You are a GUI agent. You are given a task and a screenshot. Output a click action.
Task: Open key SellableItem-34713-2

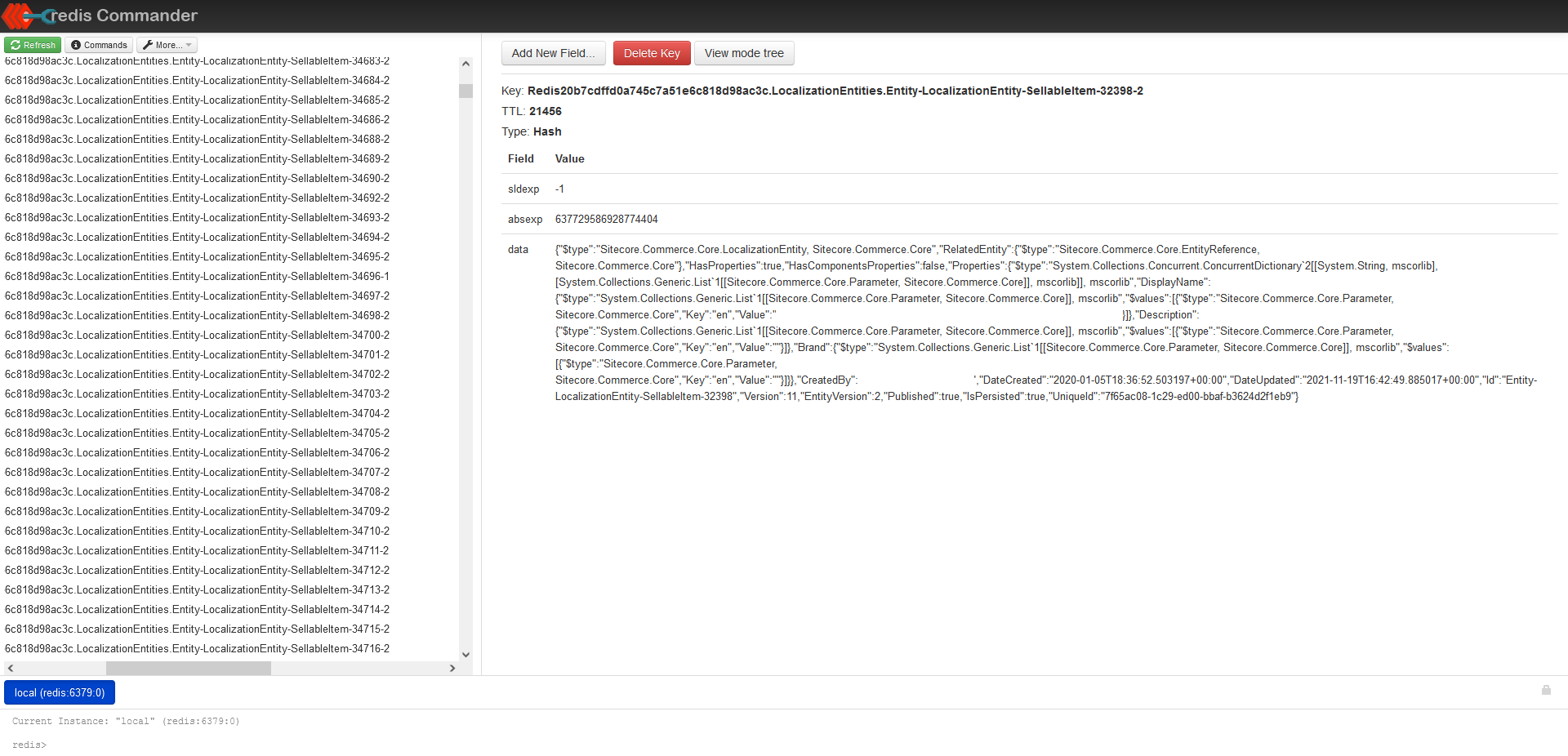[197, 589]
